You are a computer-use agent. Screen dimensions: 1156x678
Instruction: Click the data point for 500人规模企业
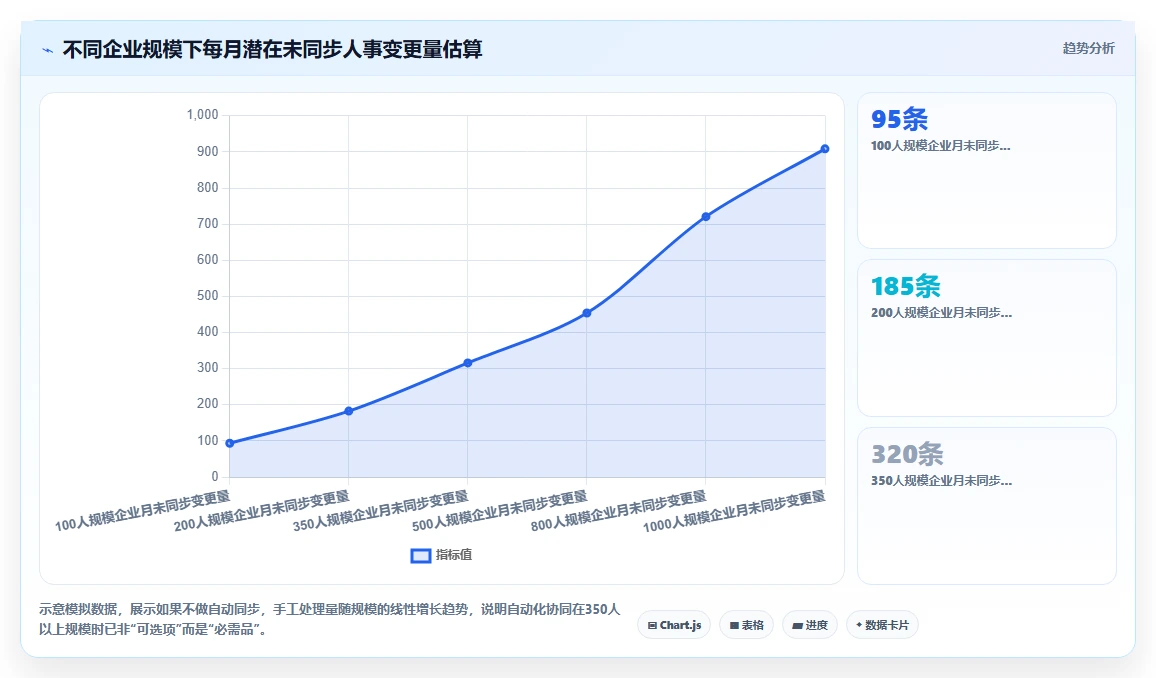pyautogui.click(x=587, y=313)
